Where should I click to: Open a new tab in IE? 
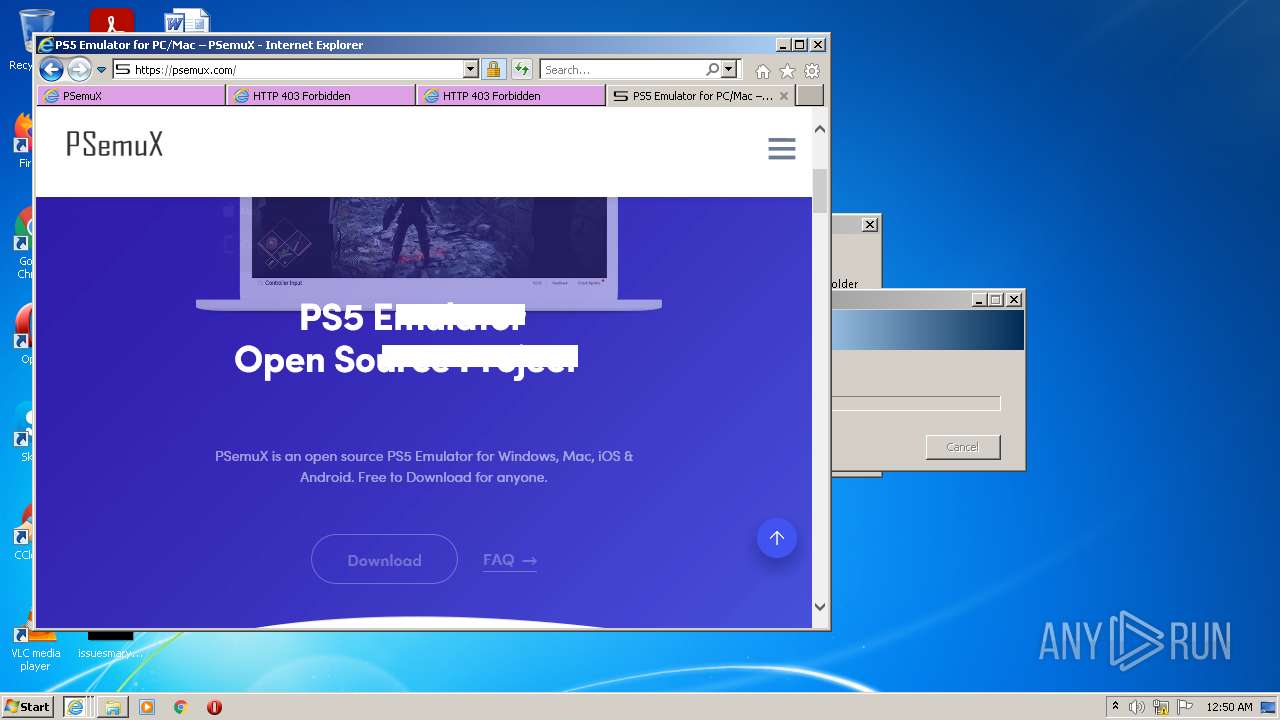point(810,96)
